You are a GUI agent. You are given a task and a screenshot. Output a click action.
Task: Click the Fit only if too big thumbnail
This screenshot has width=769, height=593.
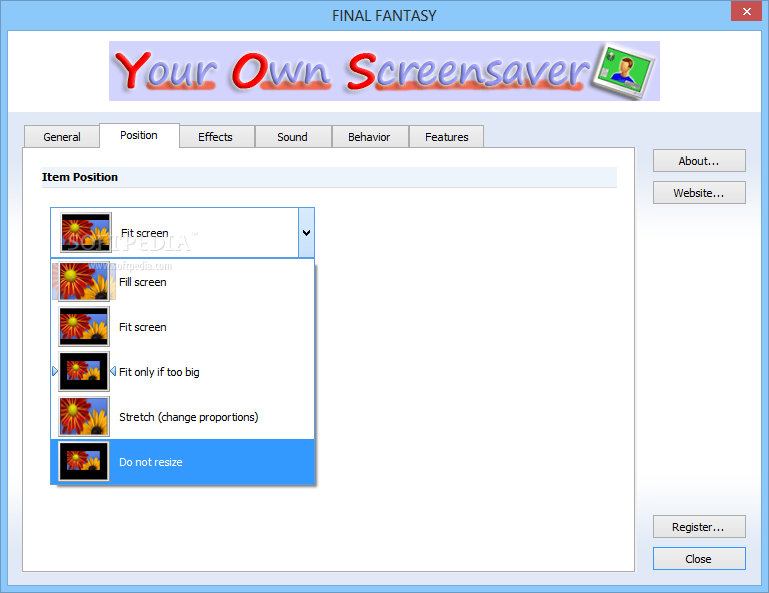pyautogui.click(x=84, y=371)
